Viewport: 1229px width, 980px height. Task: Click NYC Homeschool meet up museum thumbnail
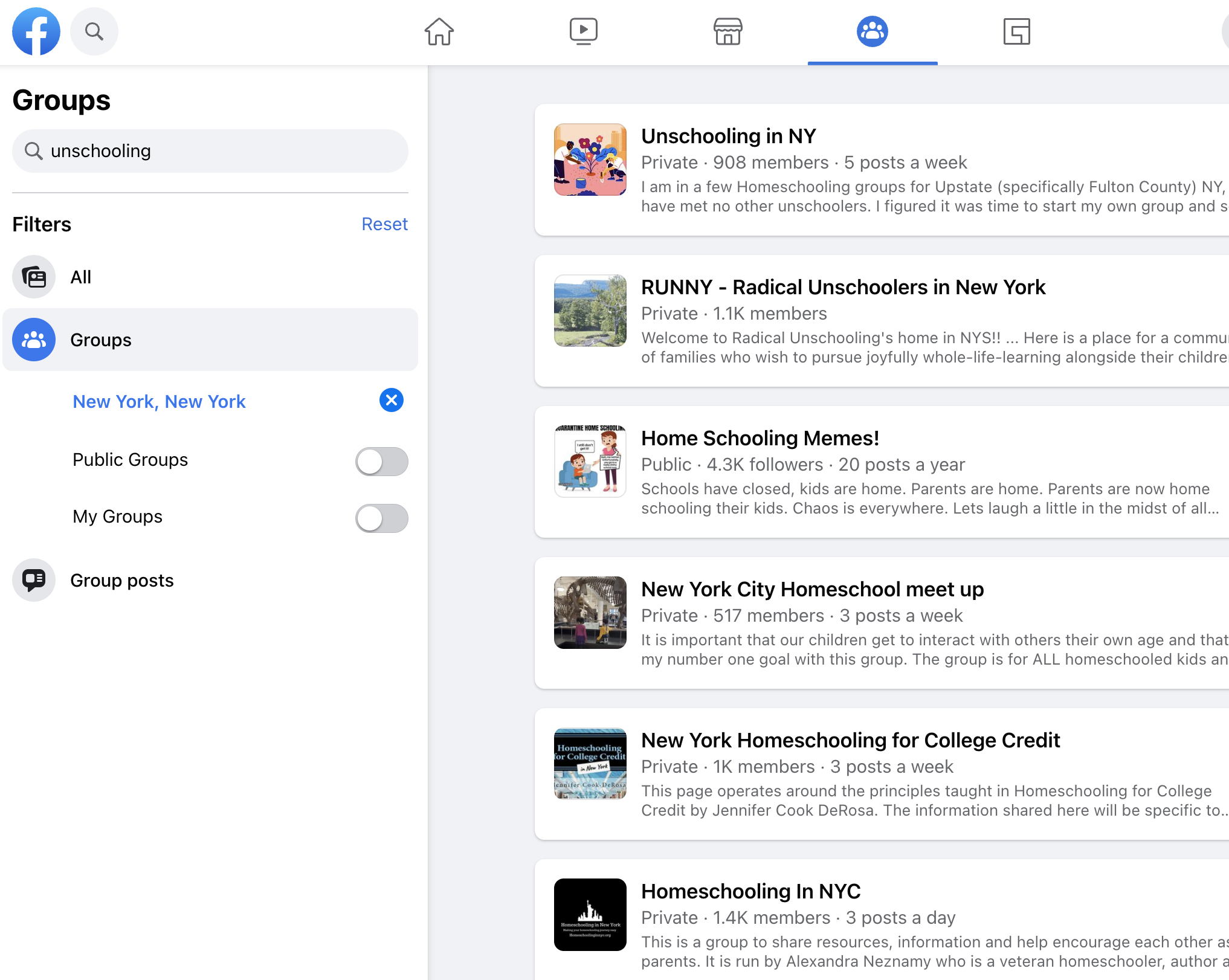coord(590,613)
